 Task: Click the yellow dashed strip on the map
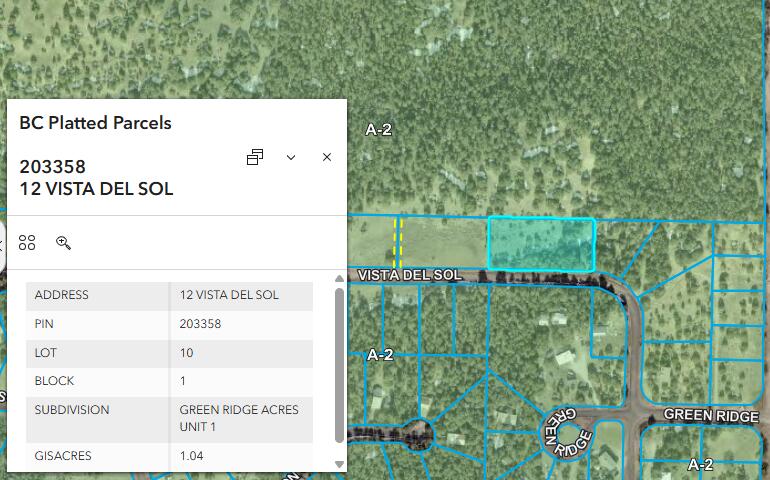point(398,244)
